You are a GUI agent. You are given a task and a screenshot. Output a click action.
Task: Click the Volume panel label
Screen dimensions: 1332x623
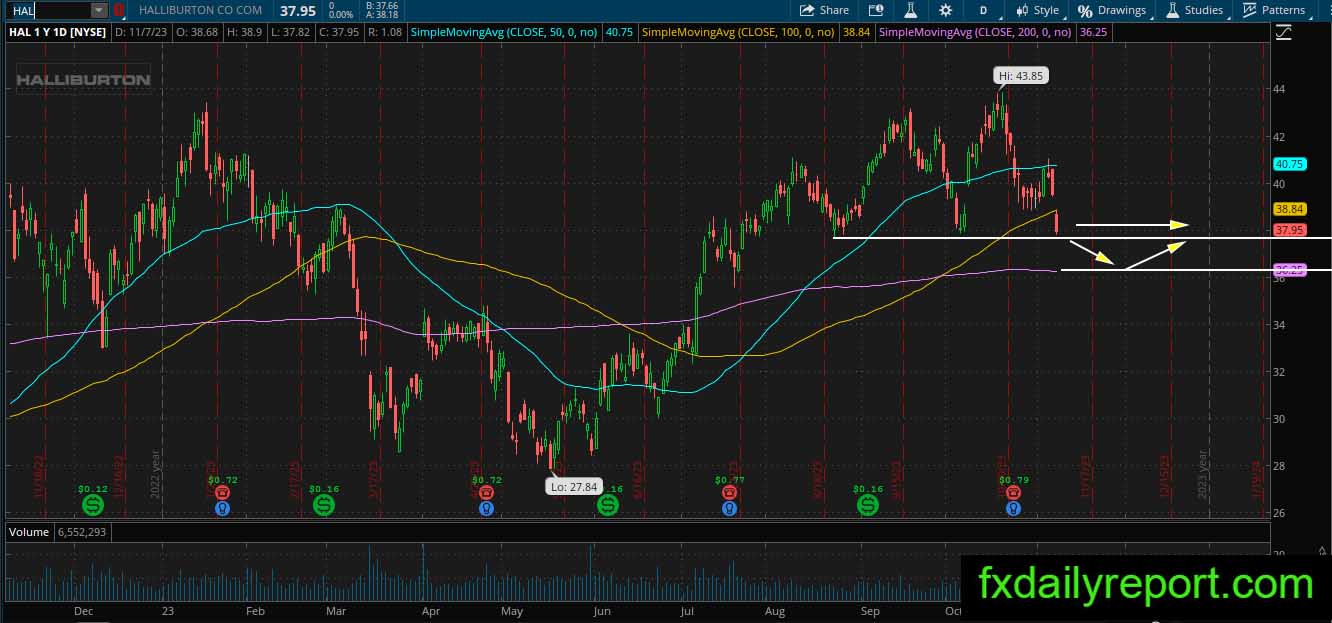[x=28, y=532]
